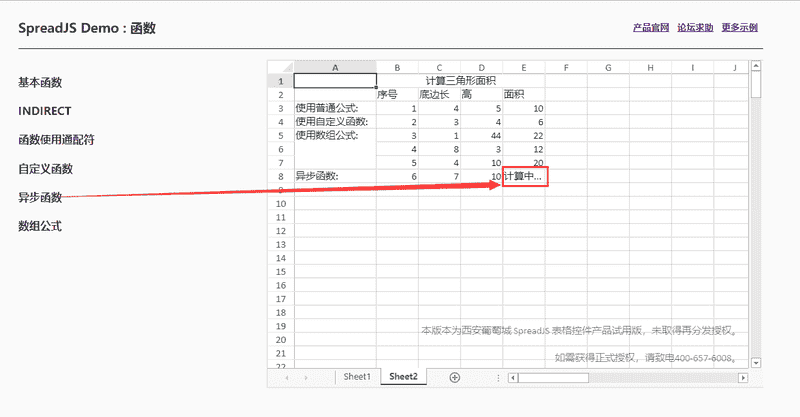Click the horizontal scrollbar left arrow
Screen dimensions: 800x417
tap(513, 378)
